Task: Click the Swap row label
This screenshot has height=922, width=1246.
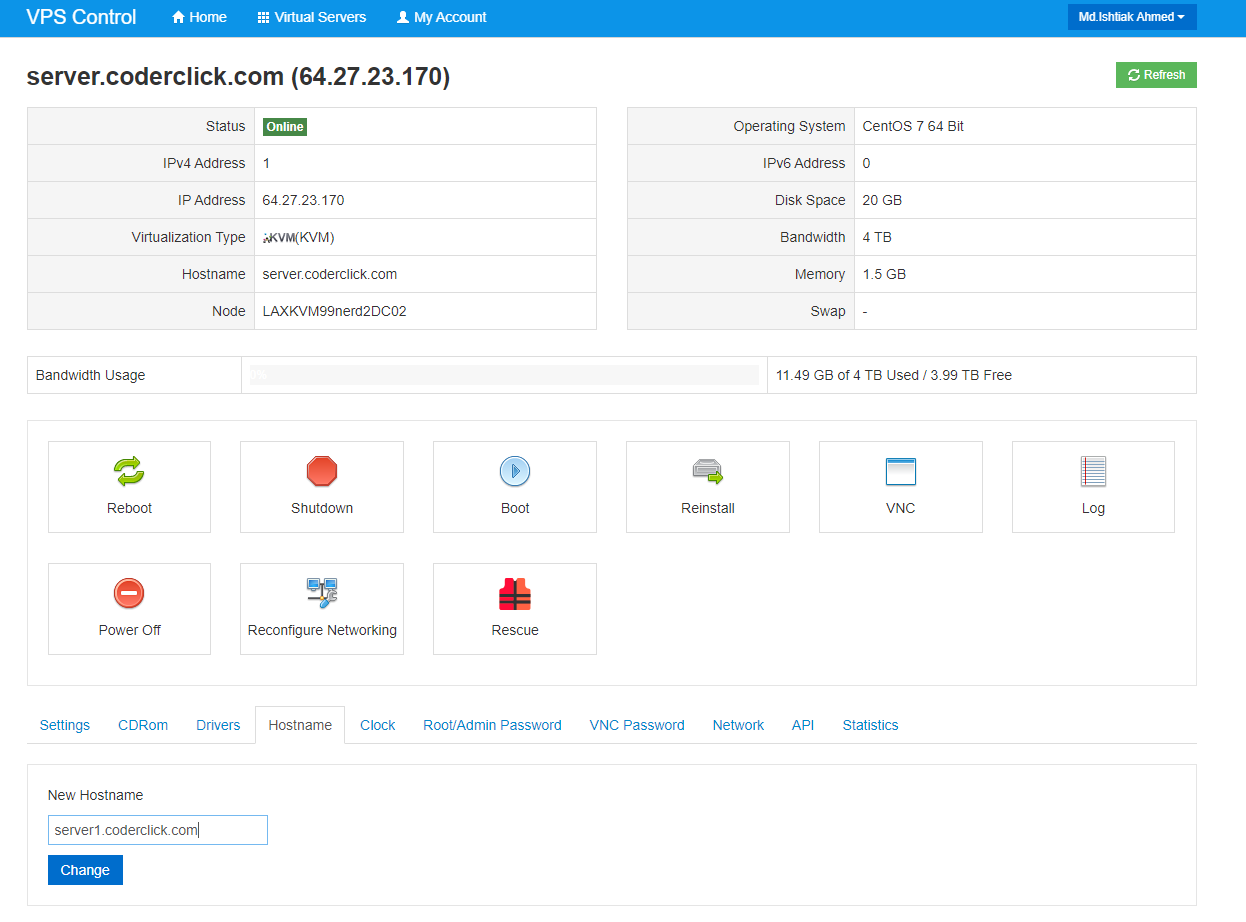Action: click(828, 311)
